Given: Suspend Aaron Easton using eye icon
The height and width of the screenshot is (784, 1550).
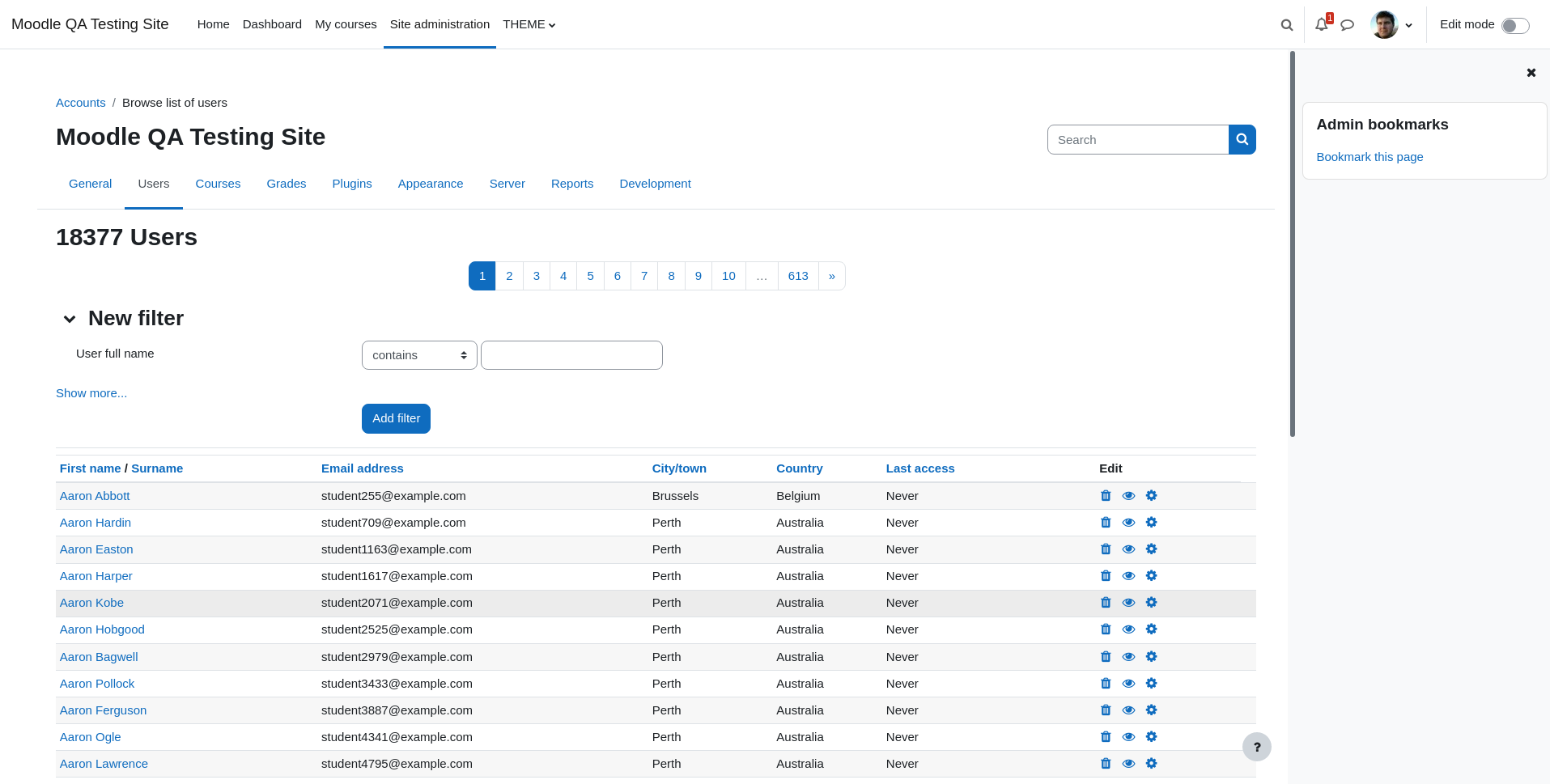Looking at the screenshot, I should (1128, 549).
